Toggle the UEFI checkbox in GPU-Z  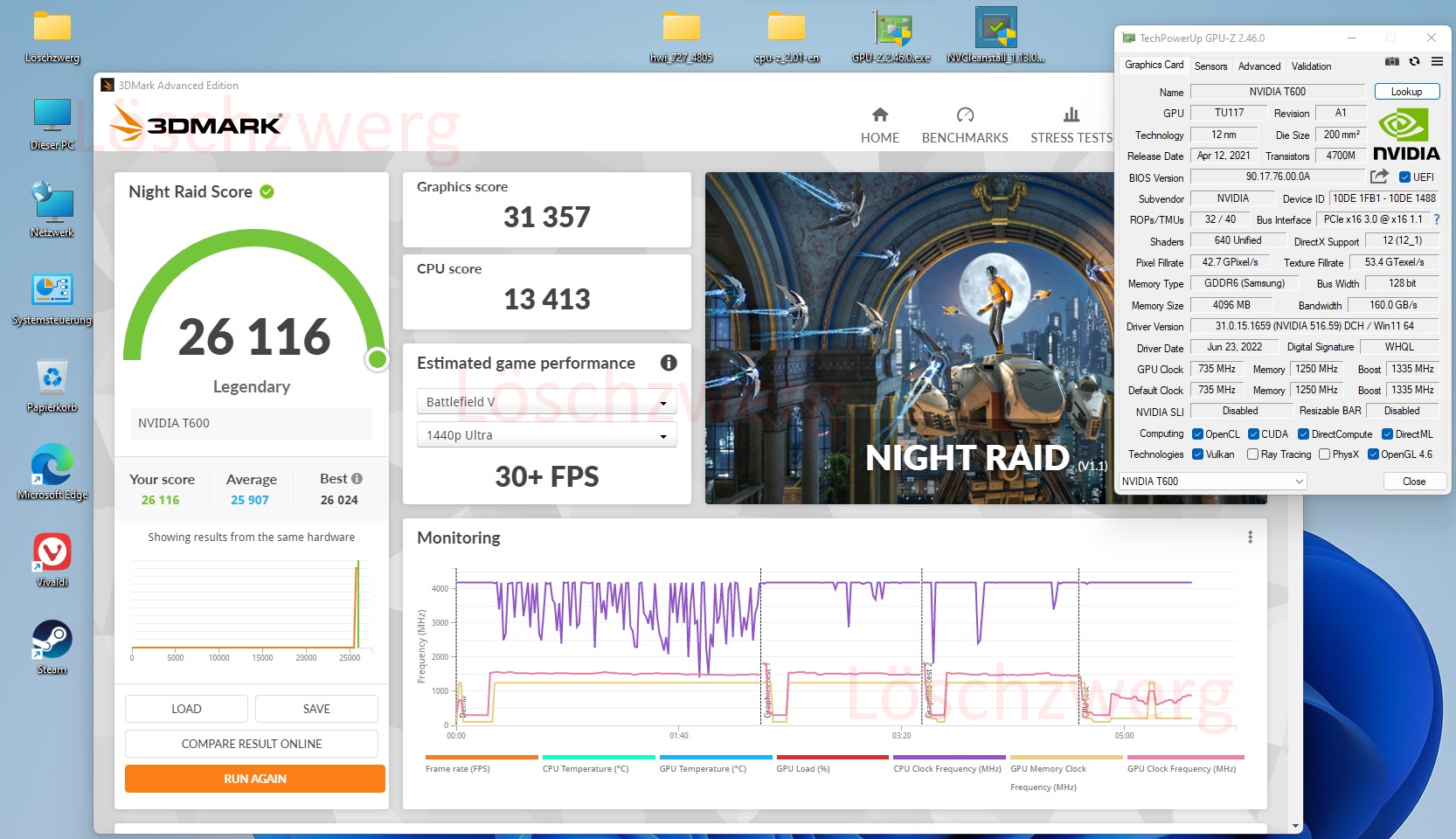click(x=1404, y=177)
